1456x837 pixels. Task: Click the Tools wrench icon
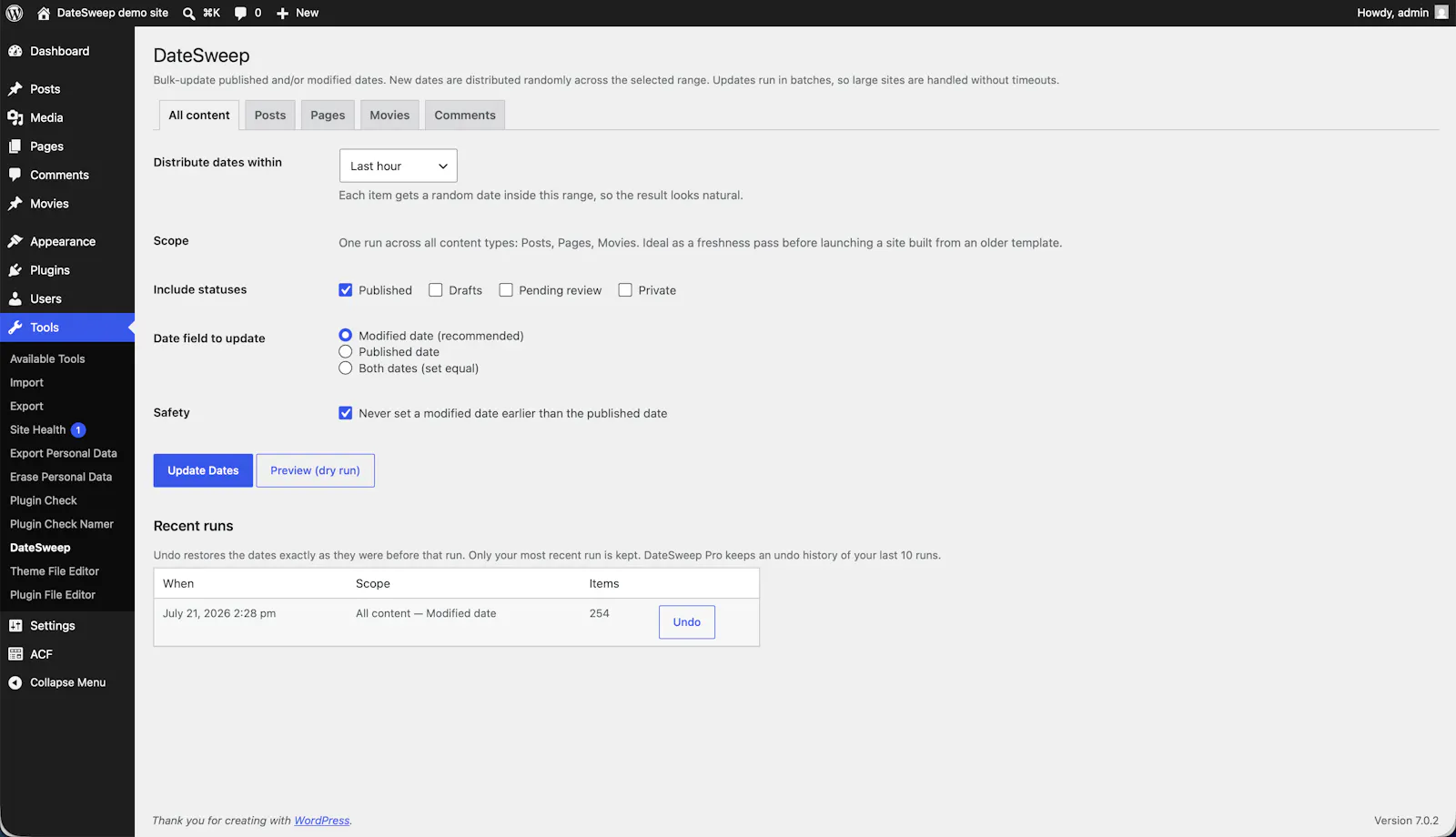15,328
